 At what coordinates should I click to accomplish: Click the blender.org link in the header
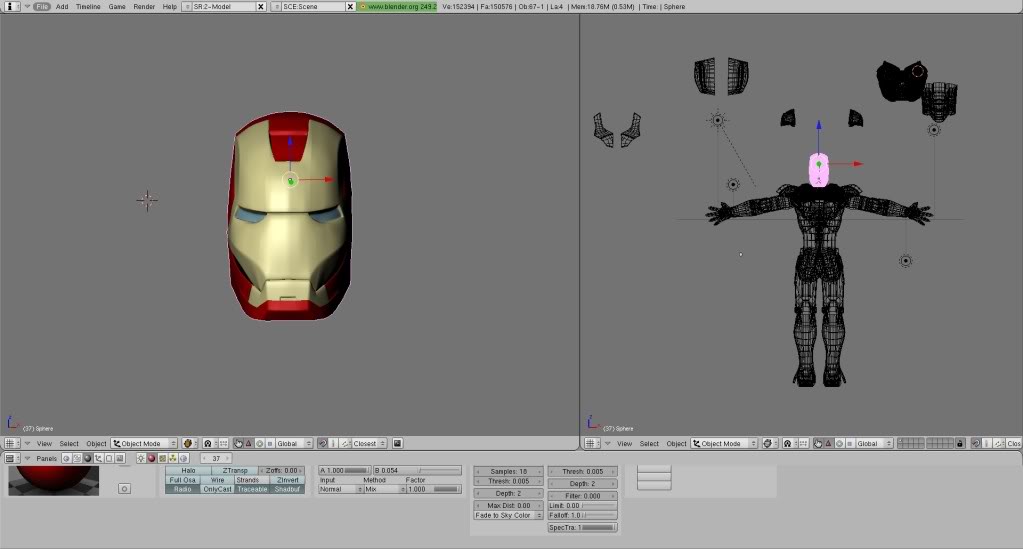tap(397, 6)
